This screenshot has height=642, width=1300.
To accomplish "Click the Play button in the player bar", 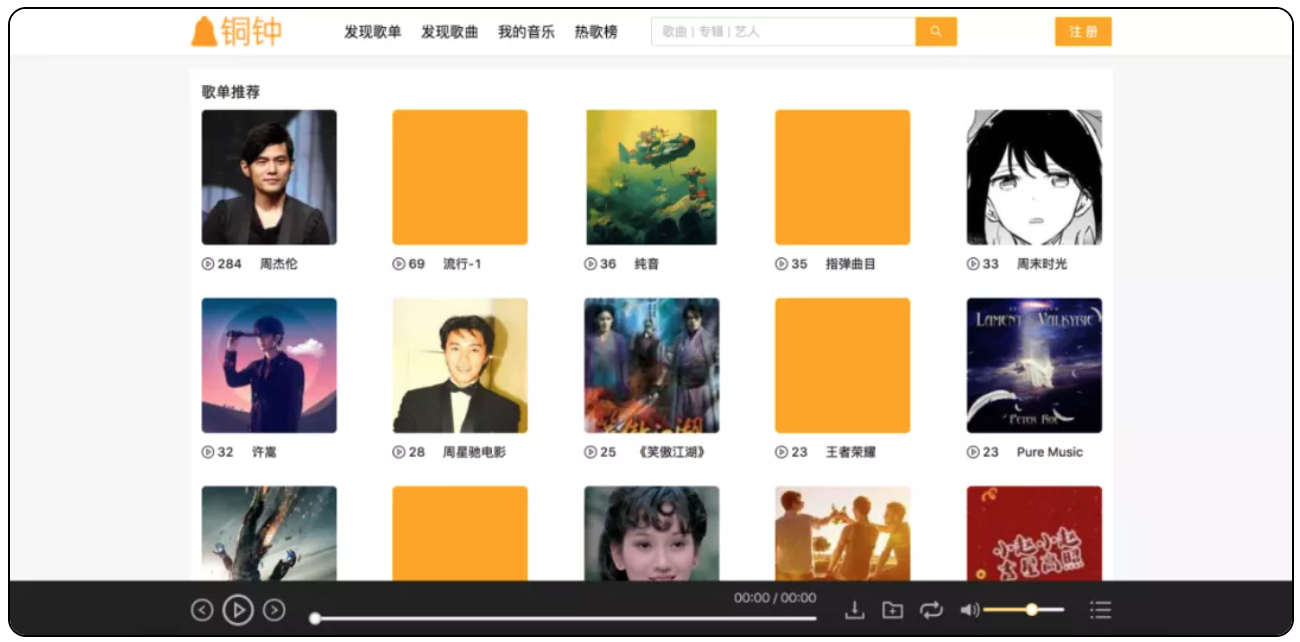I will (238, 609).
